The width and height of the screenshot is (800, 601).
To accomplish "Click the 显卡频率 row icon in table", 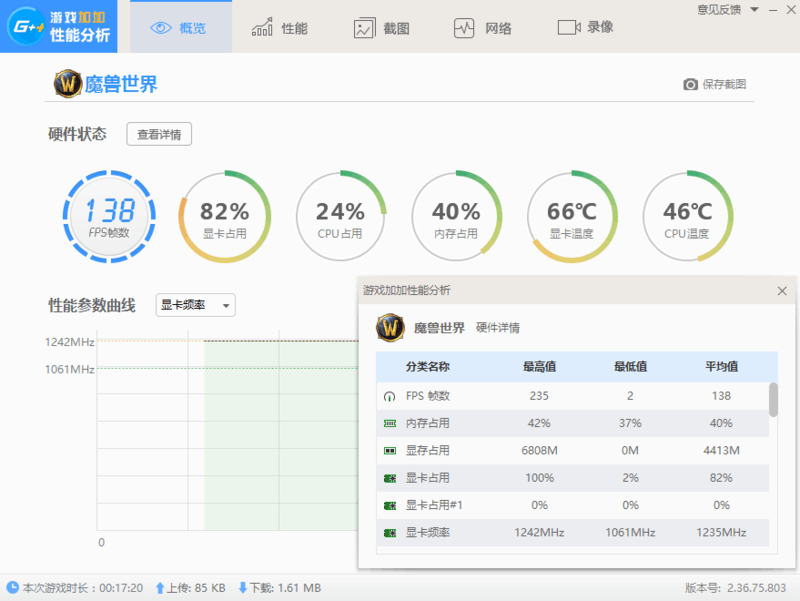I will 389,533.
